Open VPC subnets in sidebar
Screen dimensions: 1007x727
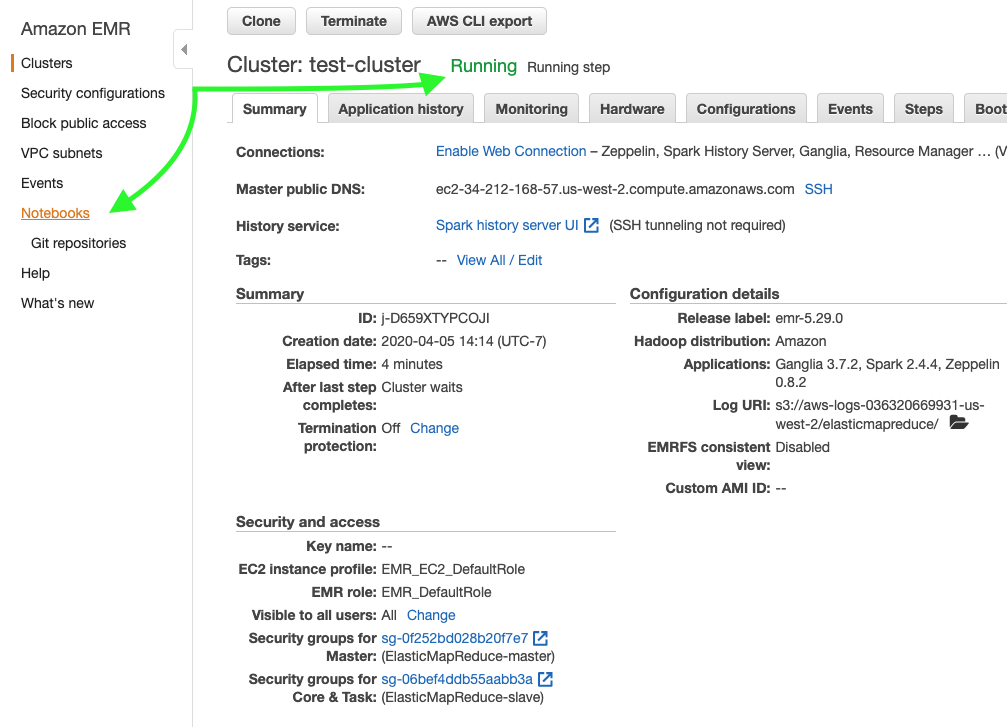62,153
